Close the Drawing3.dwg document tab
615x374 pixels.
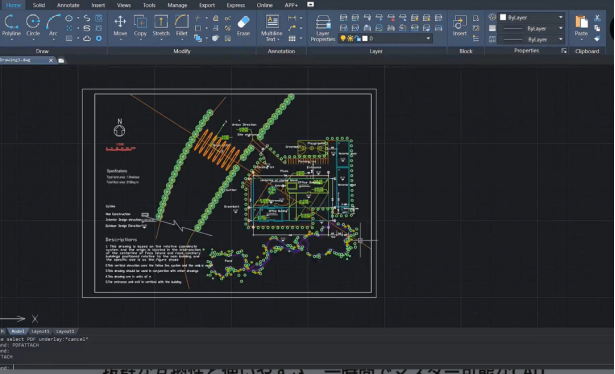pyautogui.click(x=51, y=60)
